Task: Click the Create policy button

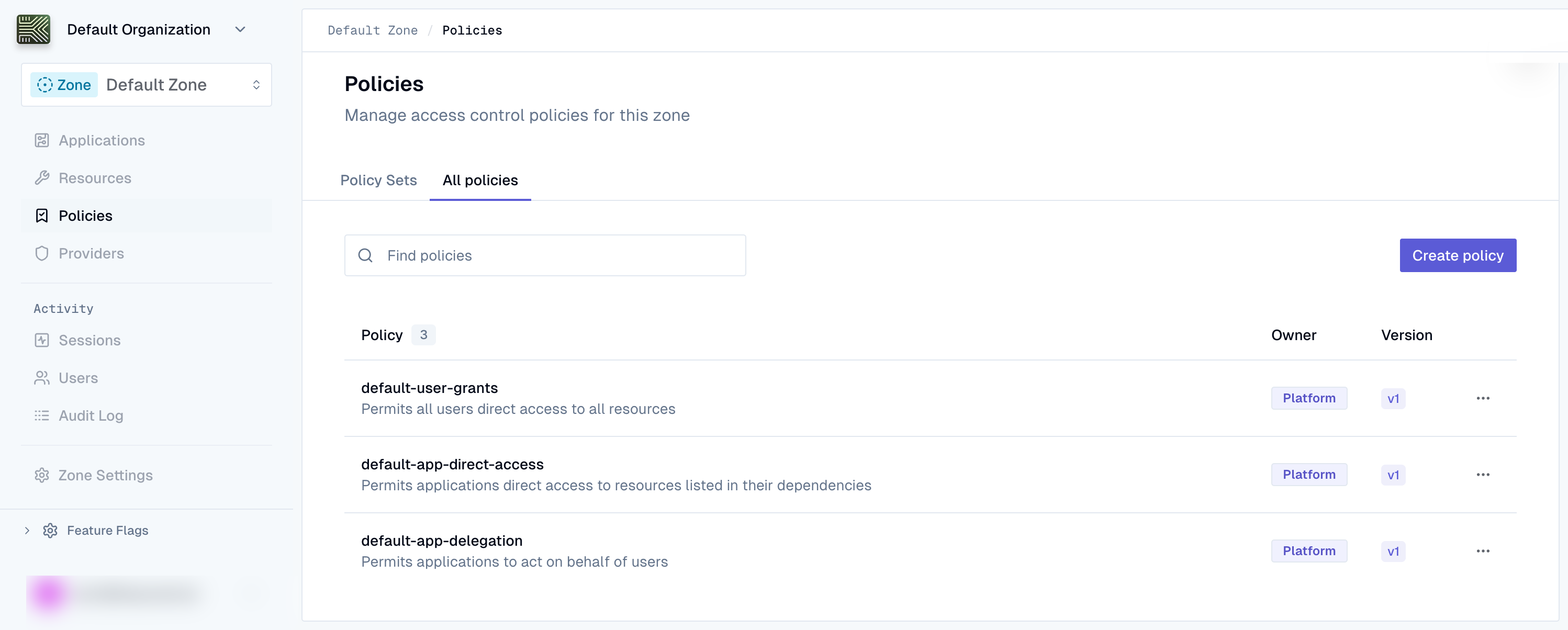Action: pos(1457,255)
